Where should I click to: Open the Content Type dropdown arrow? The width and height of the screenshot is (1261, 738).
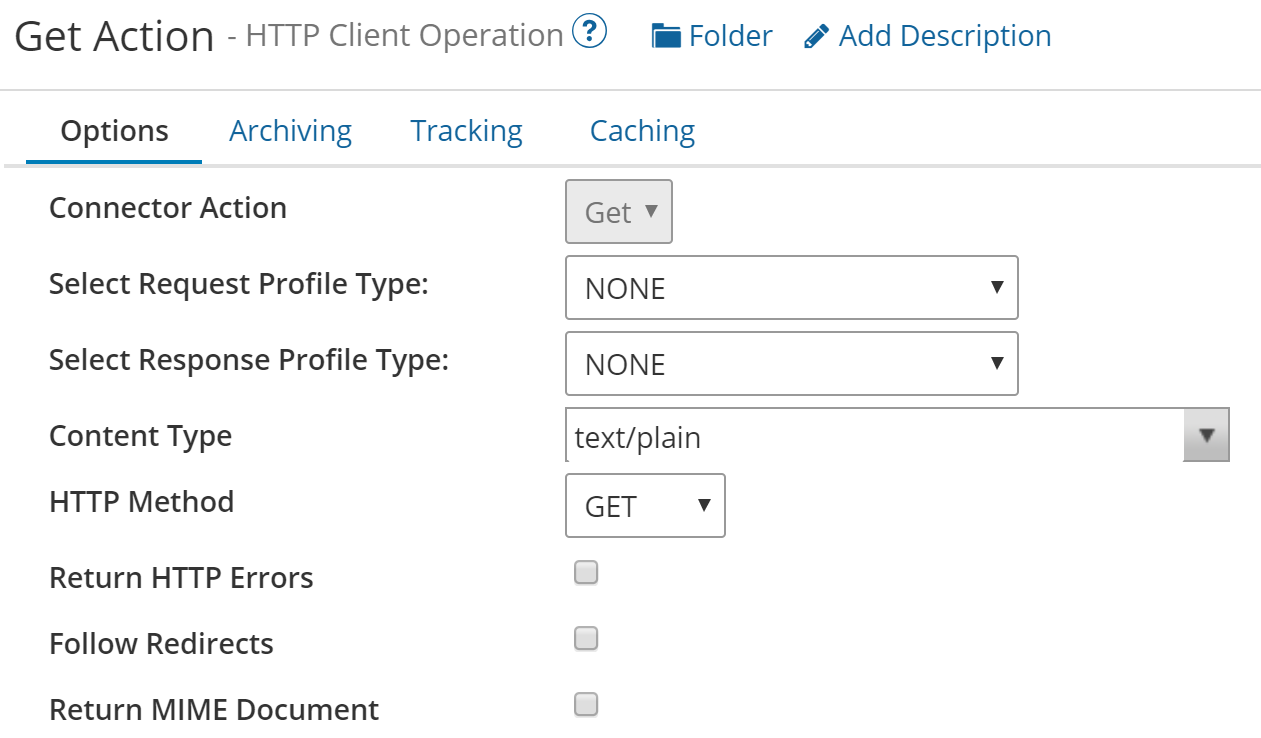click(x=1206, y=434)
